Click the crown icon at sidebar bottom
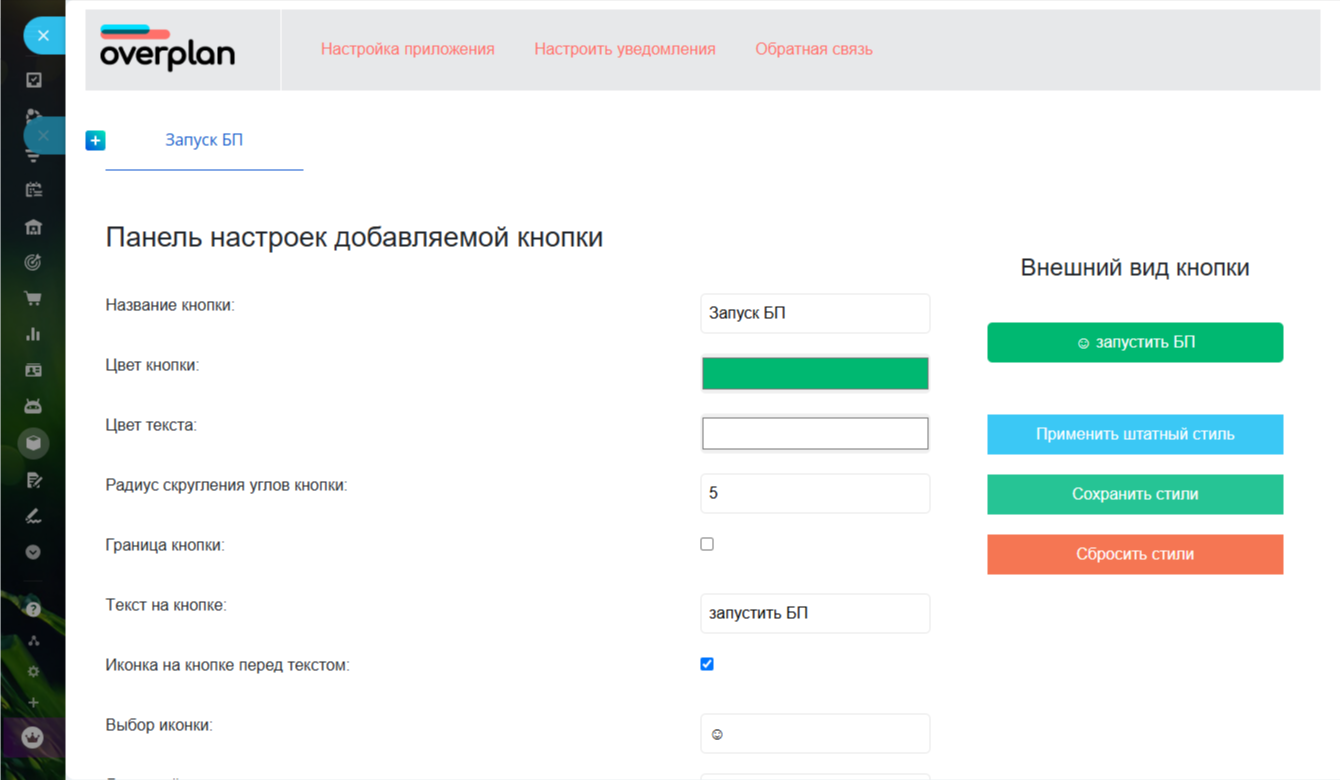1340x780 pixels. pyautogui.click(x=33, y=737)
